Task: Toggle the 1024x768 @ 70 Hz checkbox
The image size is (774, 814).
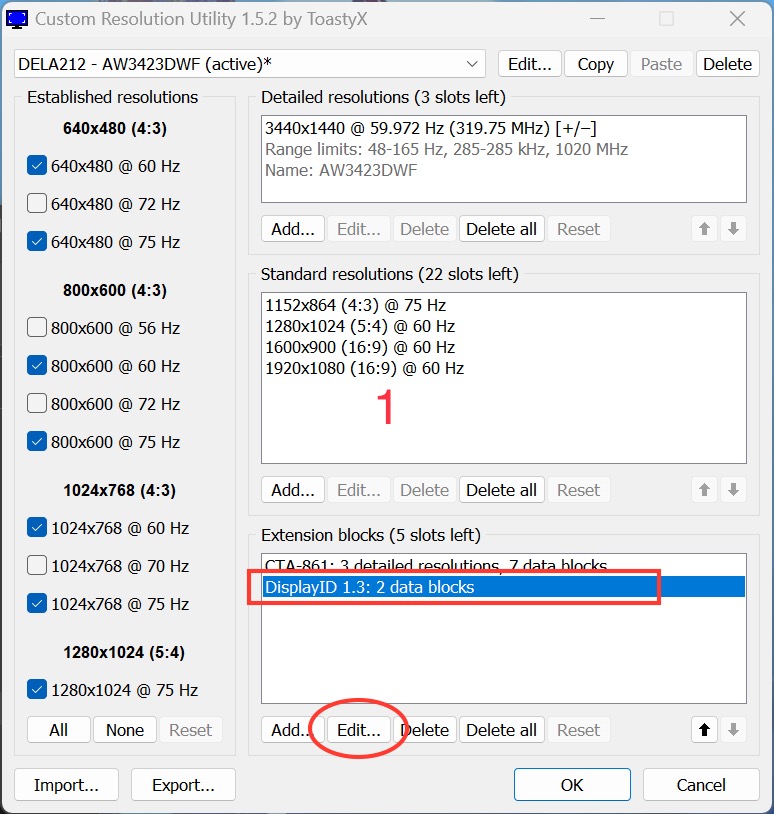Action: coord(37,566)
